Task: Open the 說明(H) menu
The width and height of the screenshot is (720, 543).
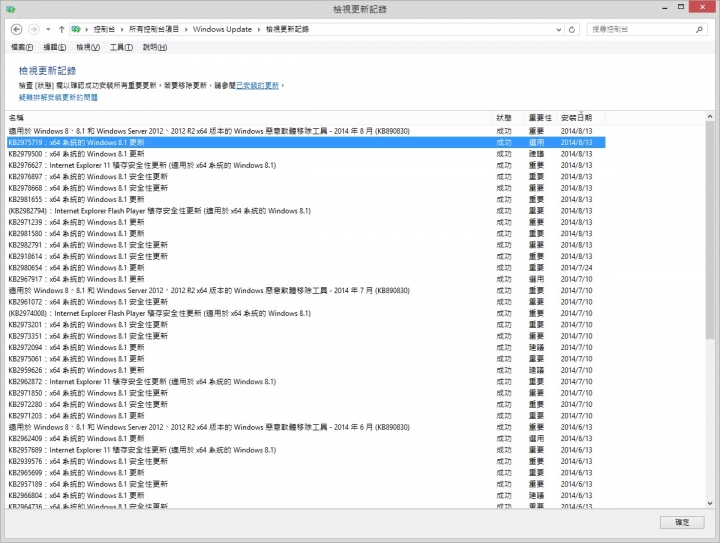Action: [155, 47]
